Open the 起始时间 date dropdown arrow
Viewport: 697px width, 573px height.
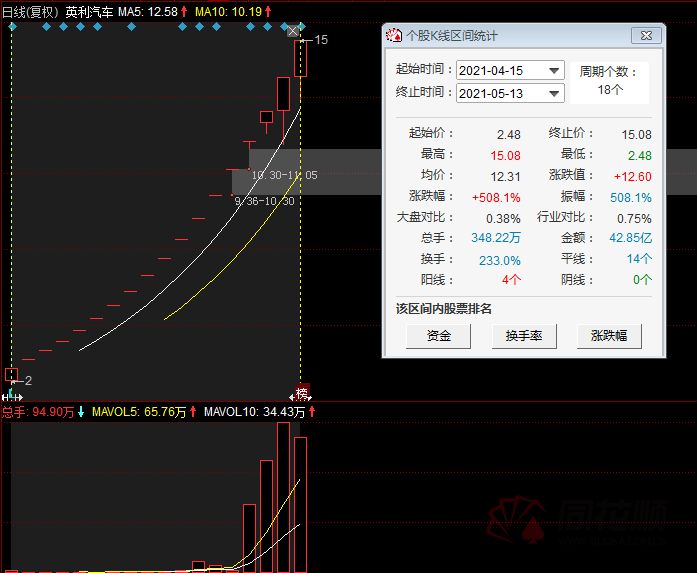point(554,71)
